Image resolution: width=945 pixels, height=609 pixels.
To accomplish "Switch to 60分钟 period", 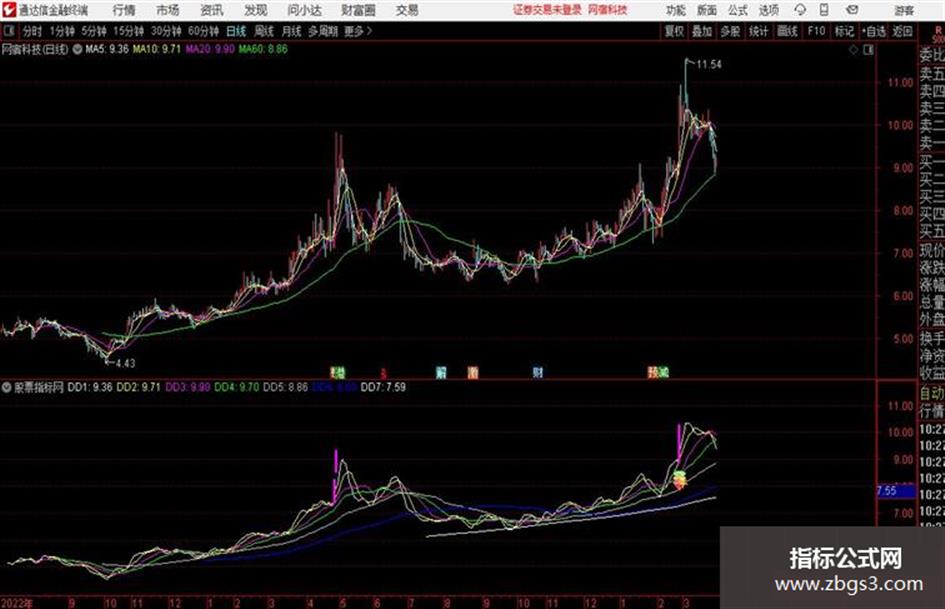I will [203, 31].
